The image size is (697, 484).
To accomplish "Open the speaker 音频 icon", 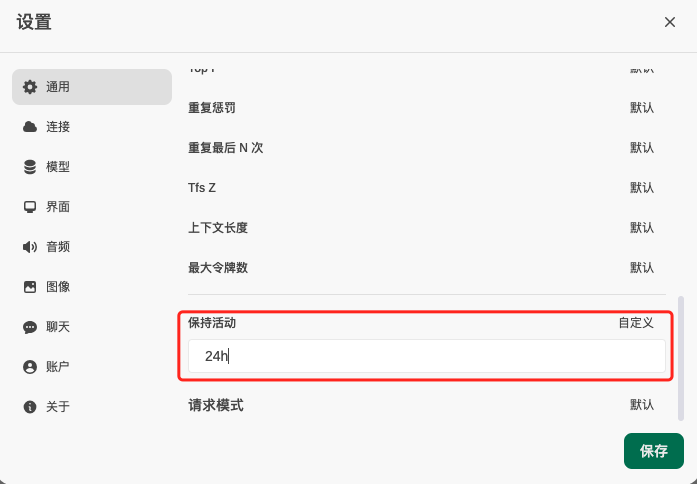I will [x=30, y=247].
